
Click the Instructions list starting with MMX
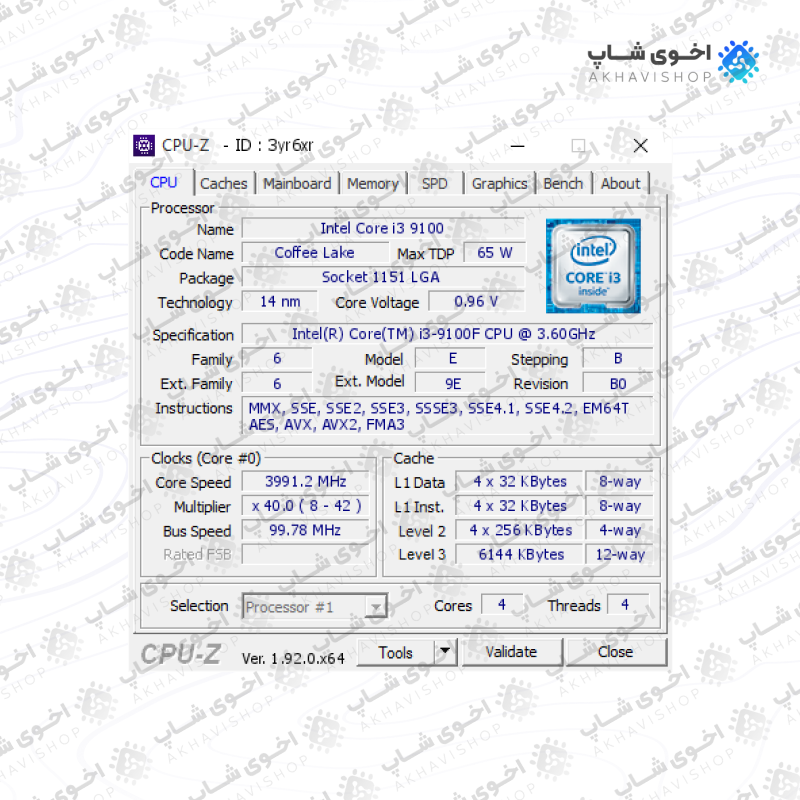click(447, 416)
